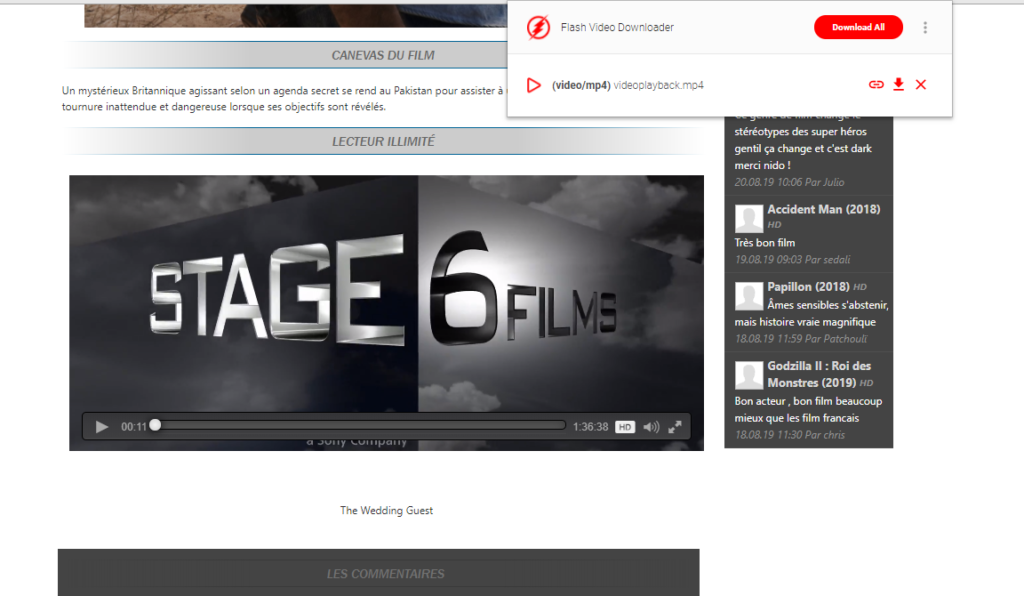This screenshot has width=1024, height=596.
Task: Toggle HD quality in the video player
Action: point(625,427)
